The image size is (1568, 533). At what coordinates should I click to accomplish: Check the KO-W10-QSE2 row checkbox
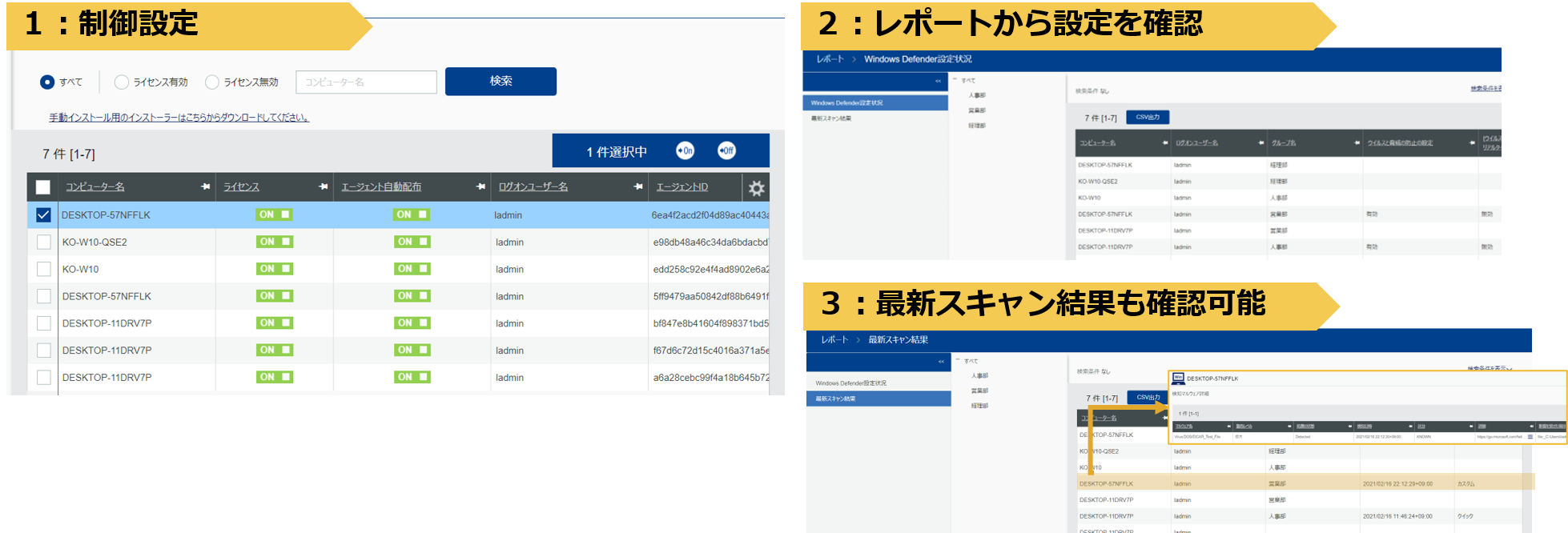pos(44,242)
